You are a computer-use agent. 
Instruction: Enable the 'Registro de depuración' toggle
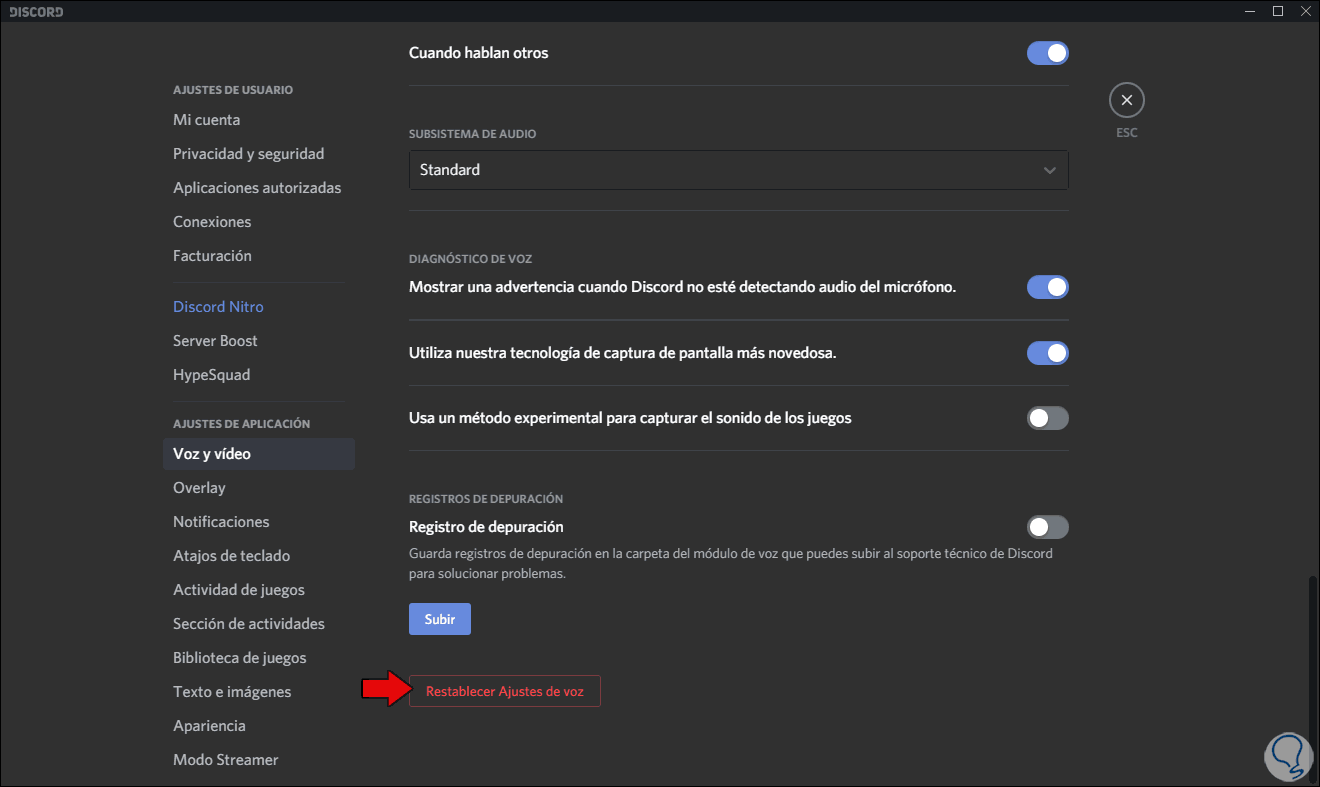(1047, 527)
